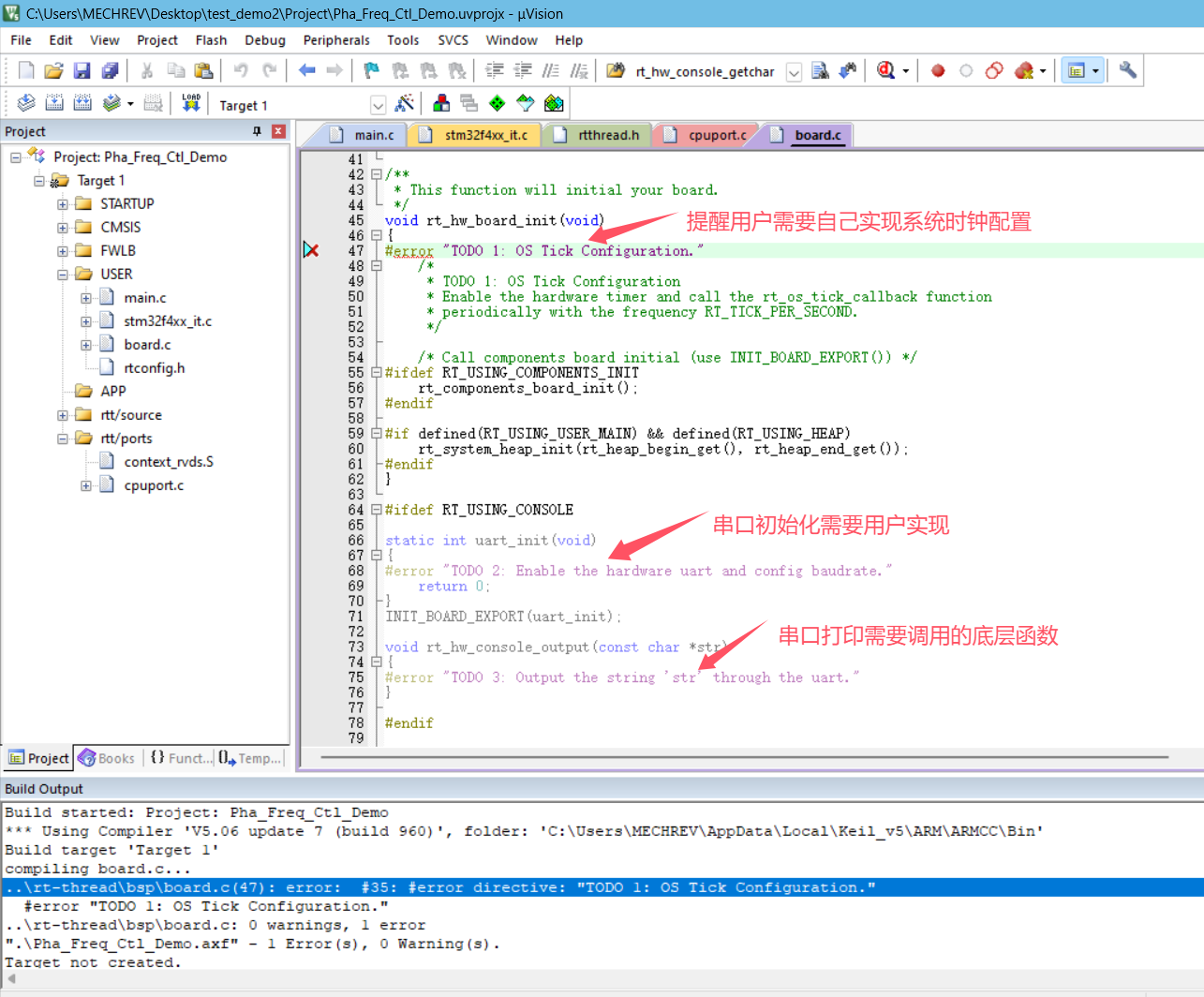
Task: Undo the last edit
Action: (x=242, y=71)
